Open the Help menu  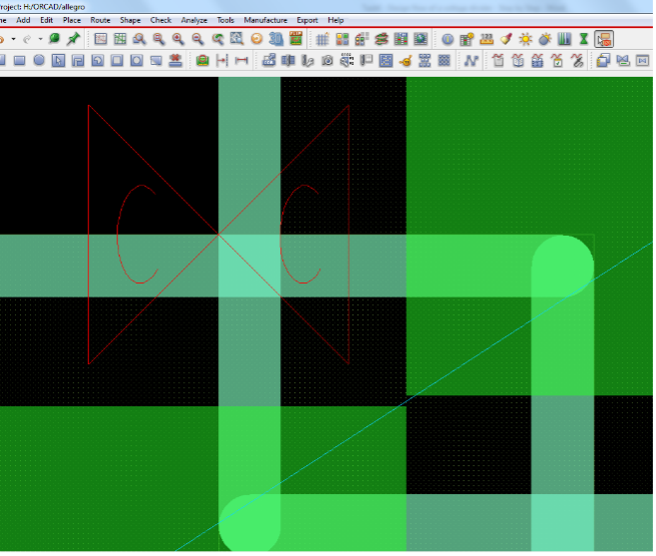pyautogui.click(x=336, y=20)
